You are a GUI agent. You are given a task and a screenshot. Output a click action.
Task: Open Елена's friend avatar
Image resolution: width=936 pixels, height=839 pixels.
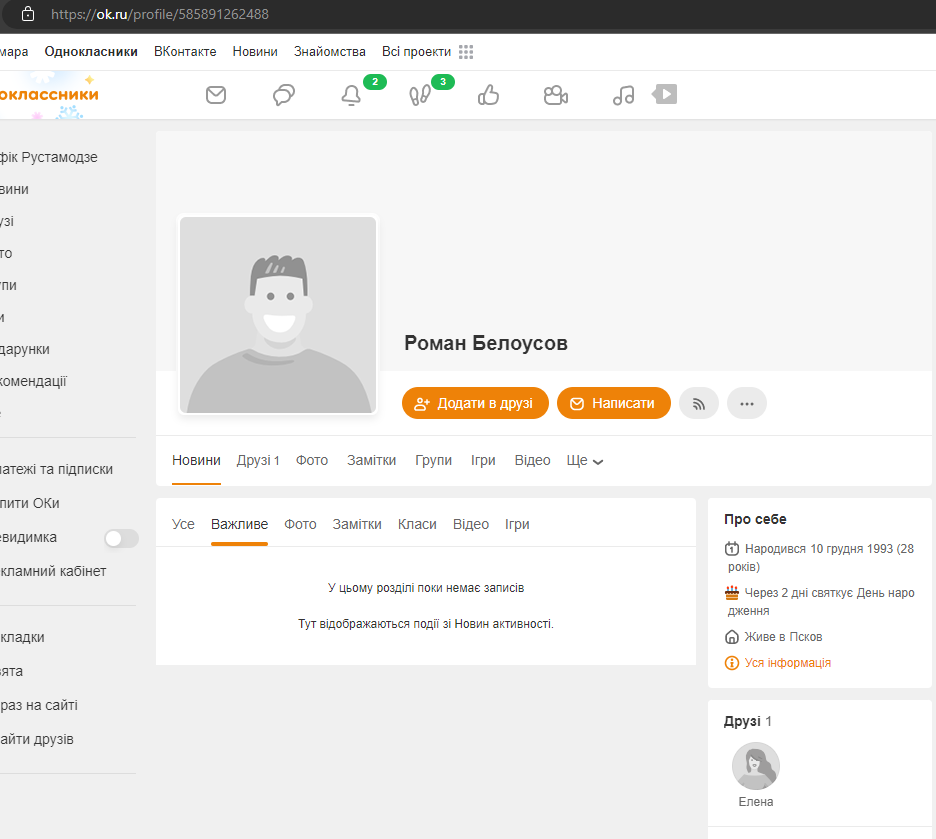756,766
